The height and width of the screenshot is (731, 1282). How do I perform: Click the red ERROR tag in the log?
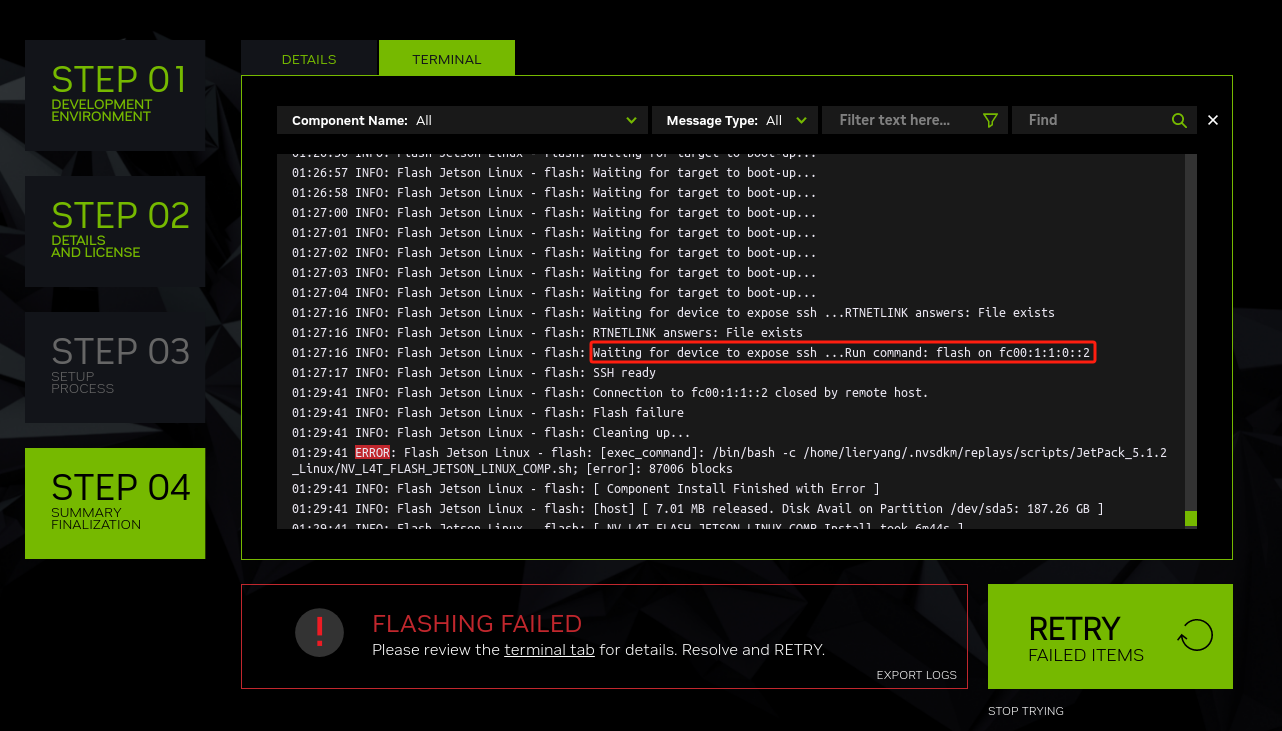pos(372,453)
